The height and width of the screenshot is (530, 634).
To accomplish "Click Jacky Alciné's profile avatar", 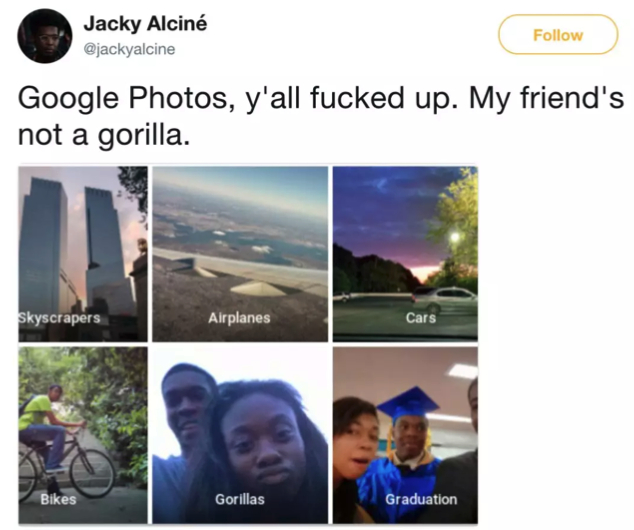I will 45,35.
